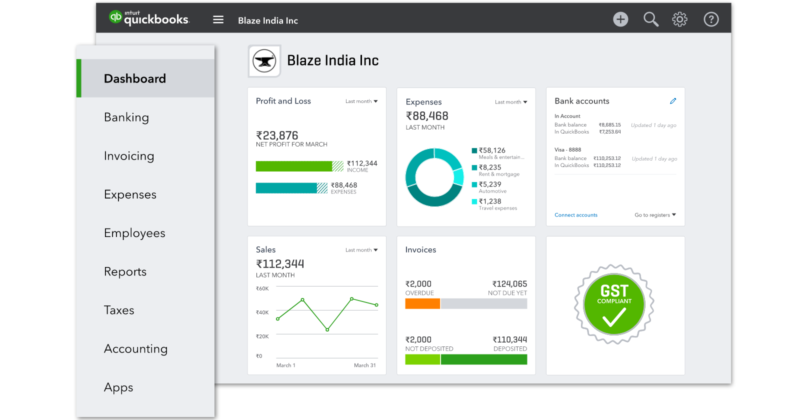Open Accounting in the sidebar
The image size is (800, 420).
pyautogui.click(x=136, y=349)
